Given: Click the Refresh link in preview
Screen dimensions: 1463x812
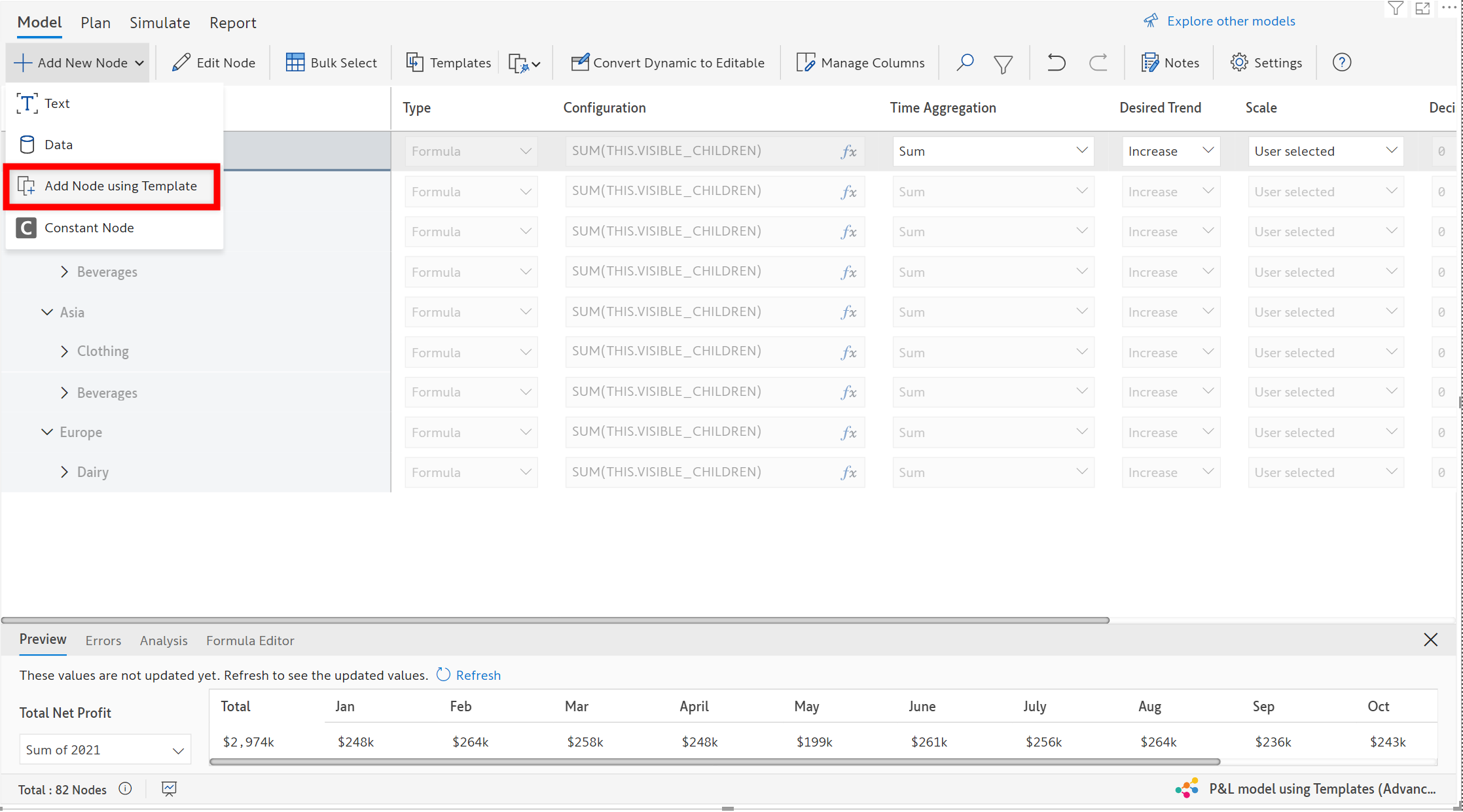Looking at the screenshot, I should tap(477, 675).
